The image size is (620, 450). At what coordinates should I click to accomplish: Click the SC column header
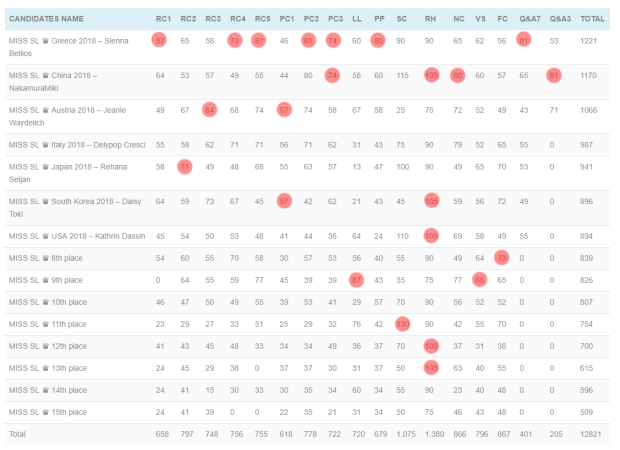click(x=402, y=19)
